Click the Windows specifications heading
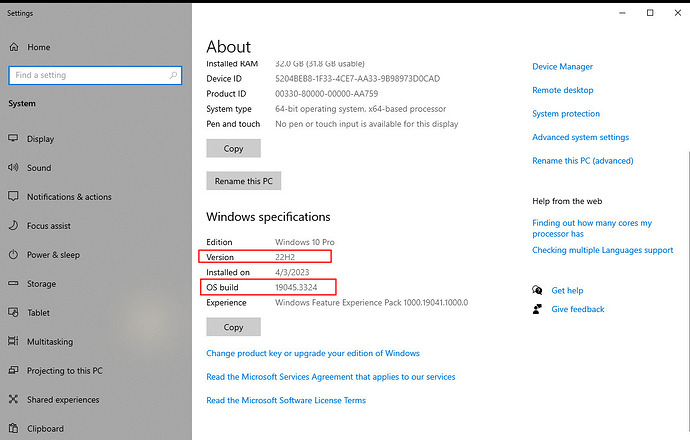 click(x=268, y=217)
